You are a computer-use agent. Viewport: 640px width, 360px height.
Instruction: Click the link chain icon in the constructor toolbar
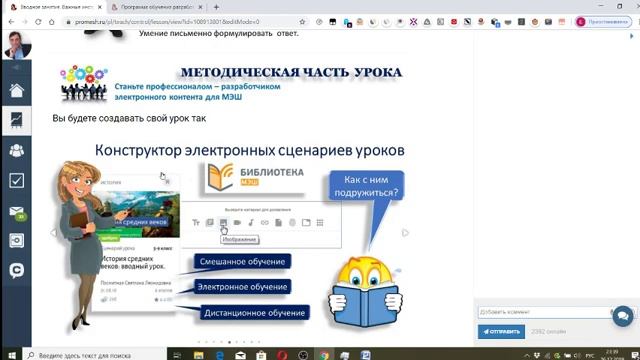coord(264,222)
